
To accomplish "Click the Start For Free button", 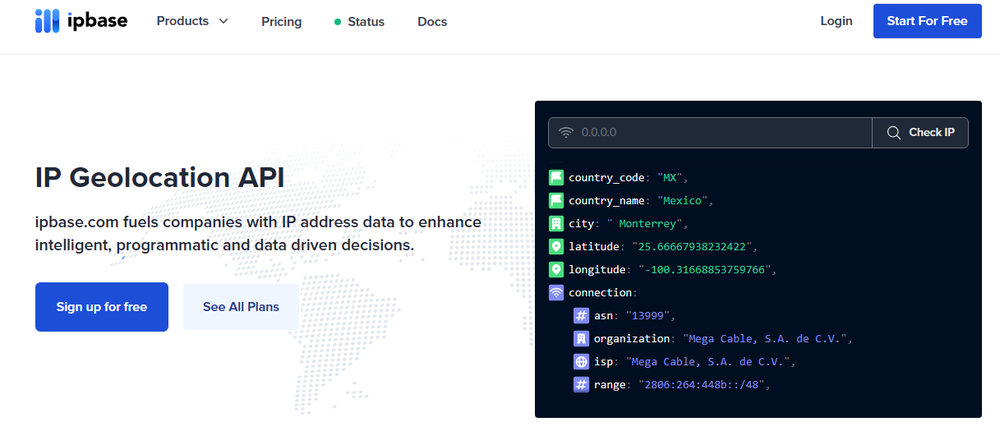I will tap(927, 21).
